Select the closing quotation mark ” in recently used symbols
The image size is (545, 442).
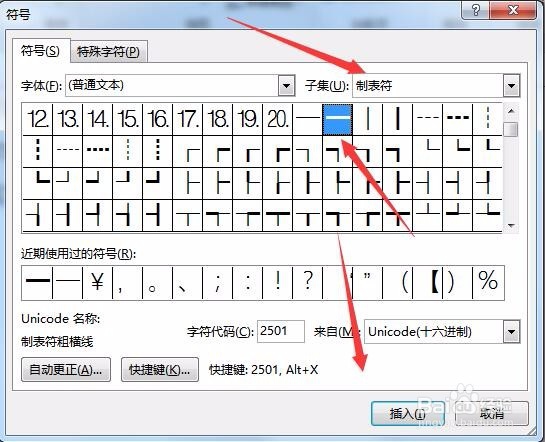click(368, 282)
